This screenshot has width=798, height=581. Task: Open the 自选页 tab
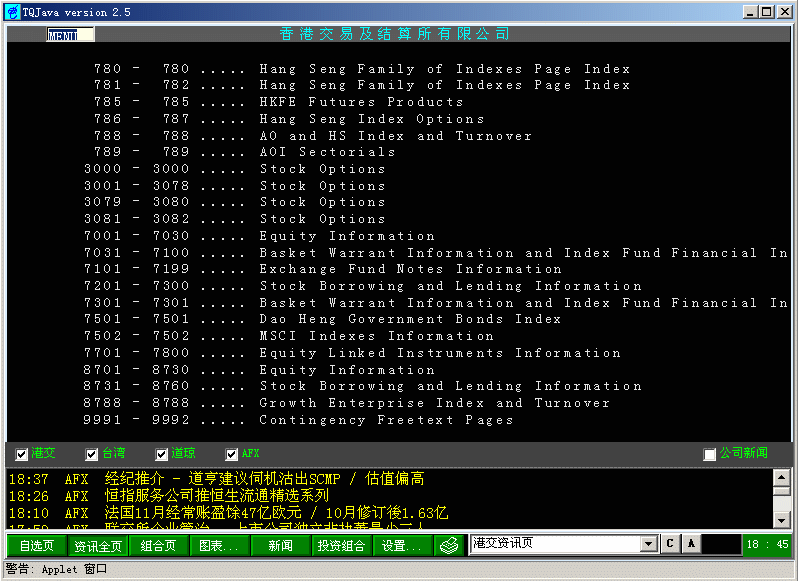37,545
